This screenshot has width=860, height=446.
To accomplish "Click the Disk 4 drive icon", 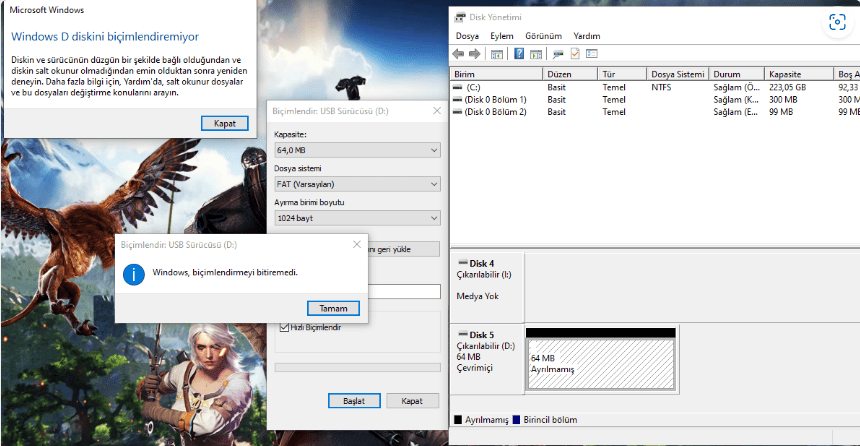I will click(x=463, y=263).
